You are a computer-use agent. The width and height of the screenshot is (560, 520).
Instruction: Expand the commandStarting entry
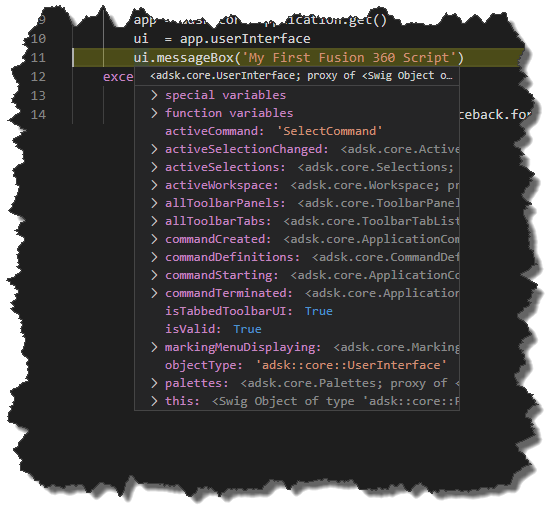pyautogui.click(x=154, y=275)
